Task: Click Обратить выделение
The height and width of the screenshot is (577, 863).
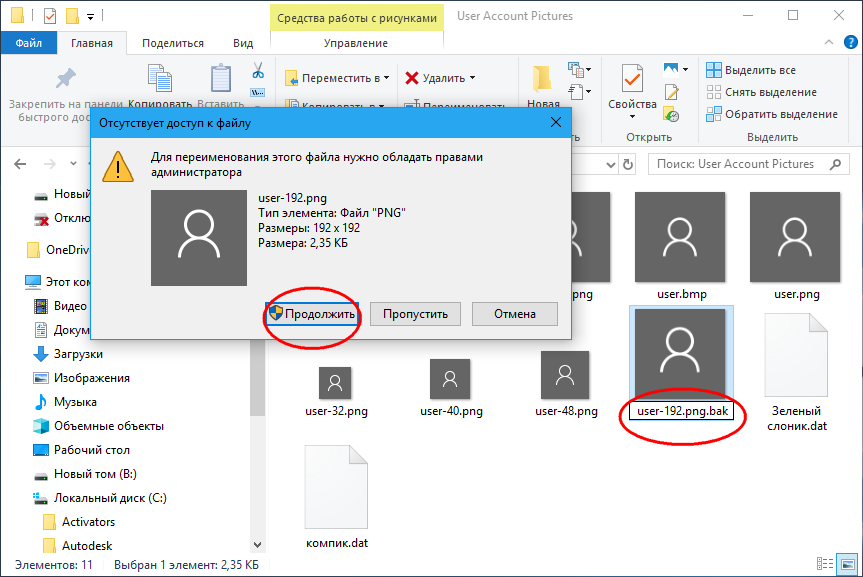Action: [x=772, y=114]
